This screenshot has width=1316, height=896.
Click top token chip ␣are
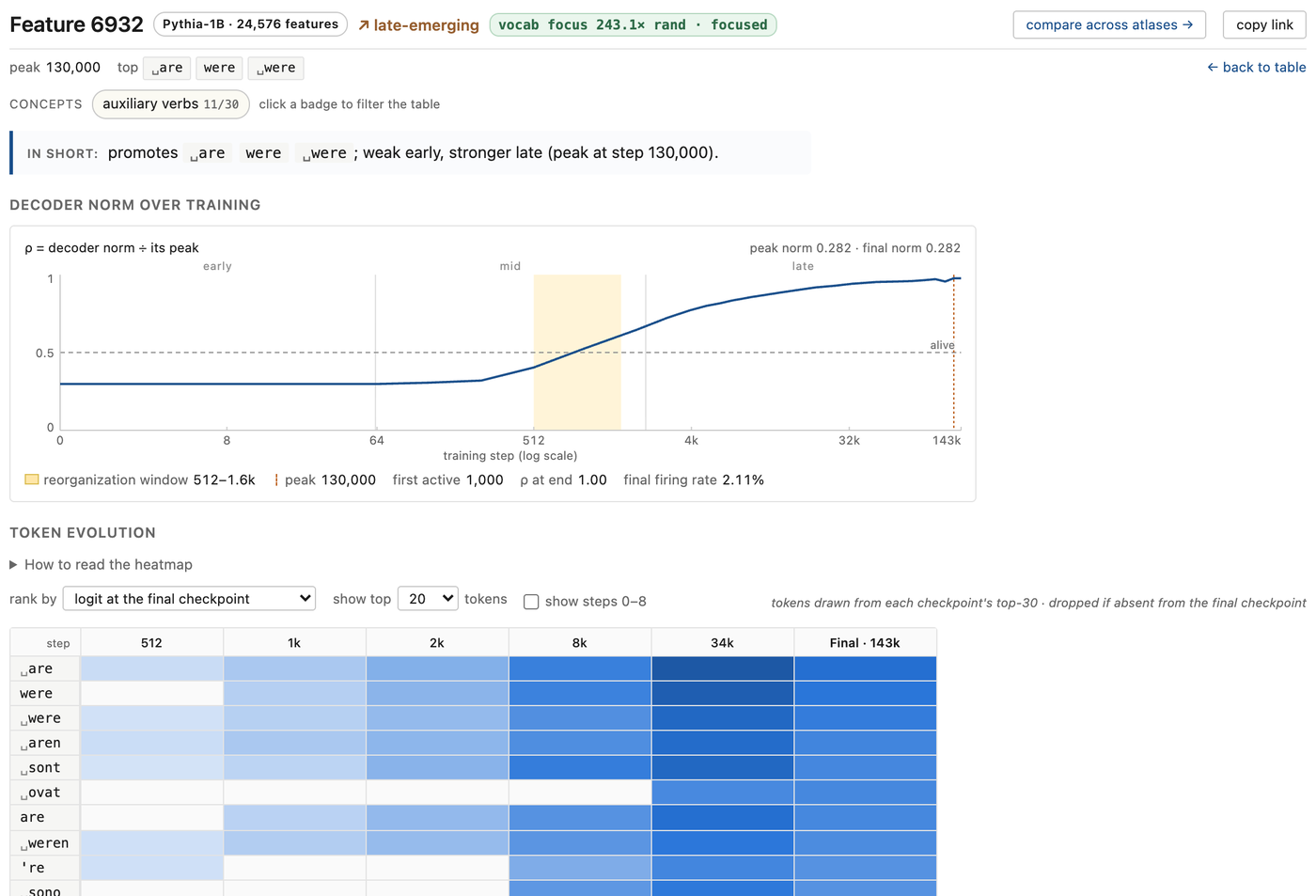(167, 68)
